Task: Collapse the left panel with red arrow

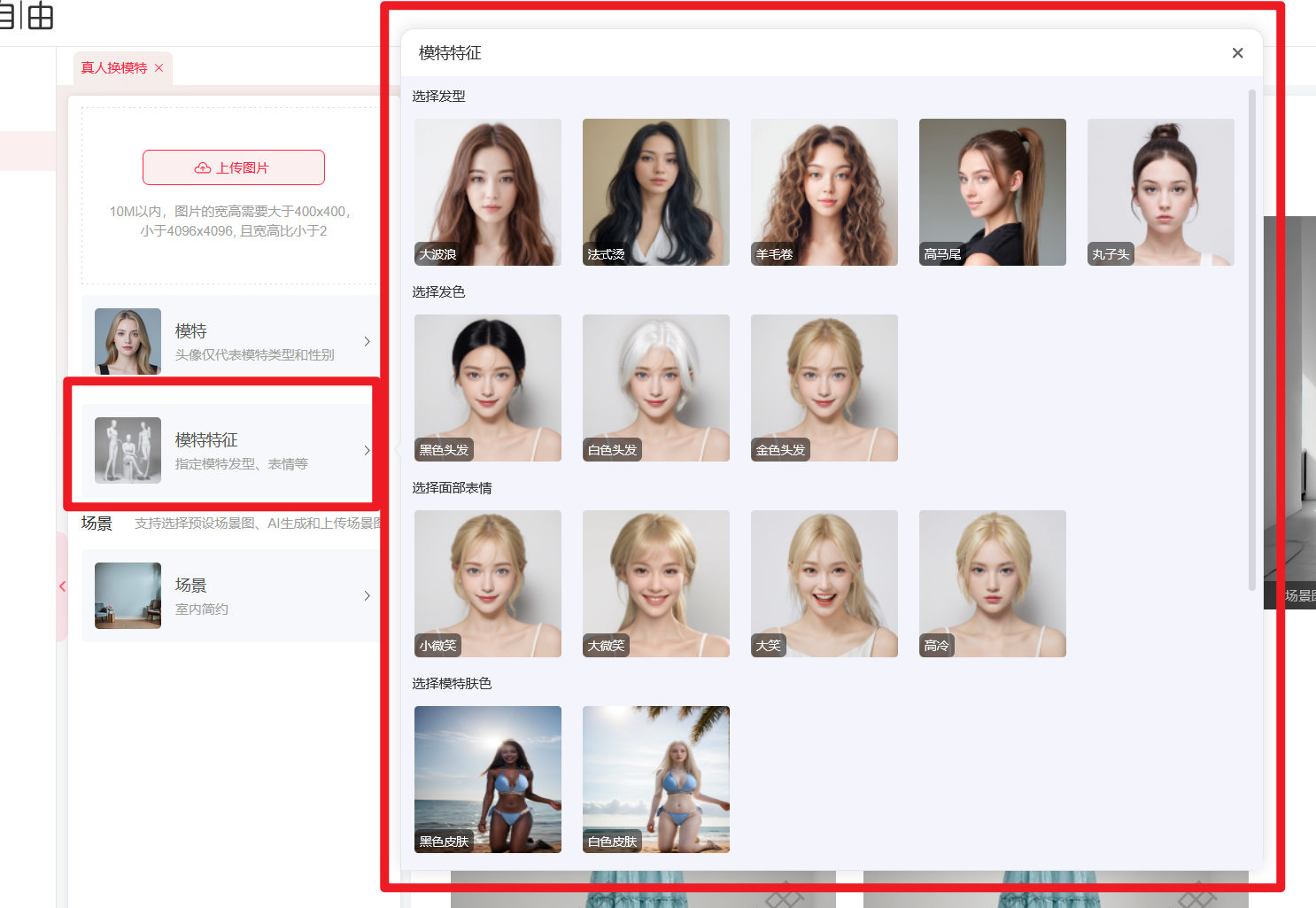Action: tap(62, 586)
